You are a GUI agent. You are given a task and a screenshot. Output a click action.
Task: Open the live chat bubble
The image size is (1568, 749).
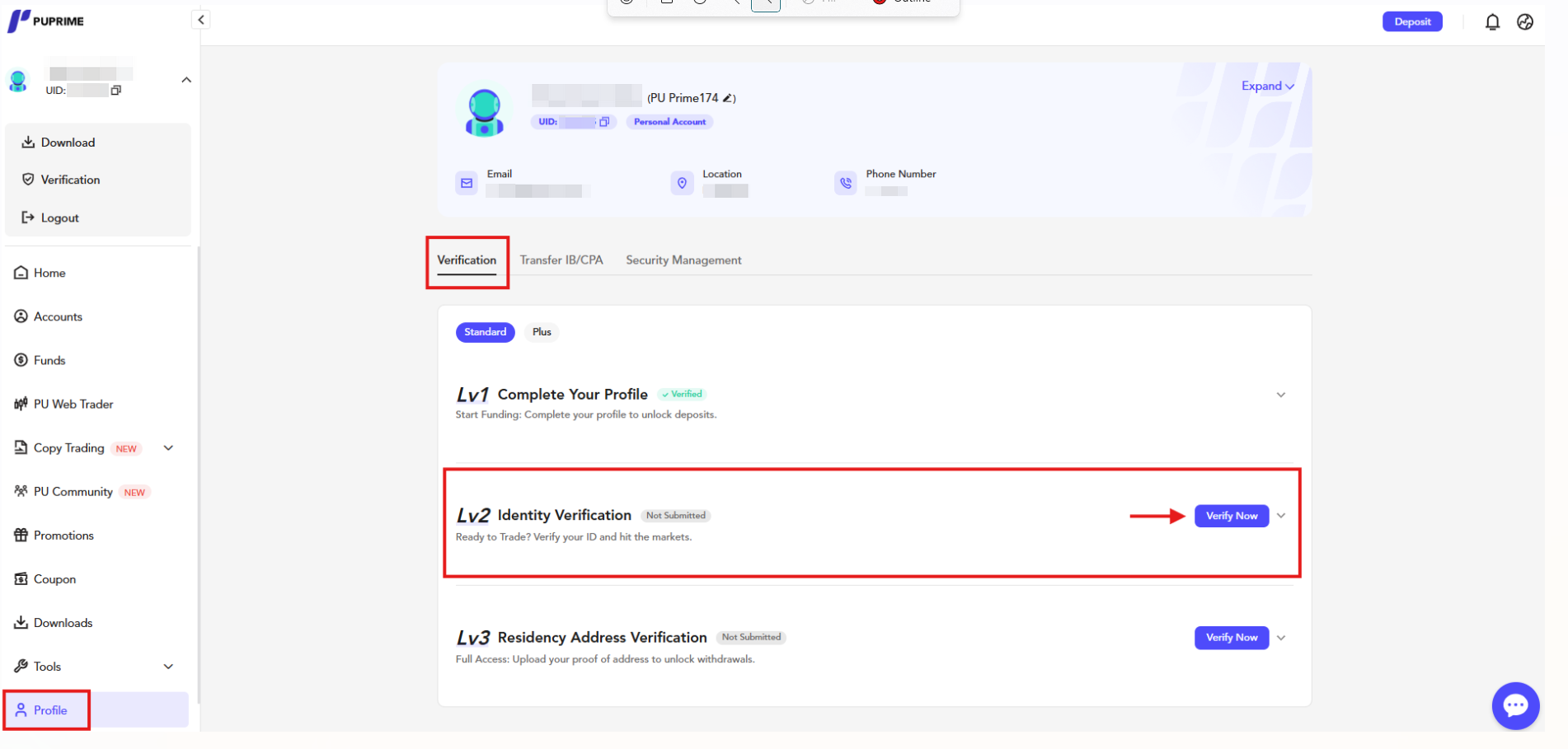(x=1515, y=705)
